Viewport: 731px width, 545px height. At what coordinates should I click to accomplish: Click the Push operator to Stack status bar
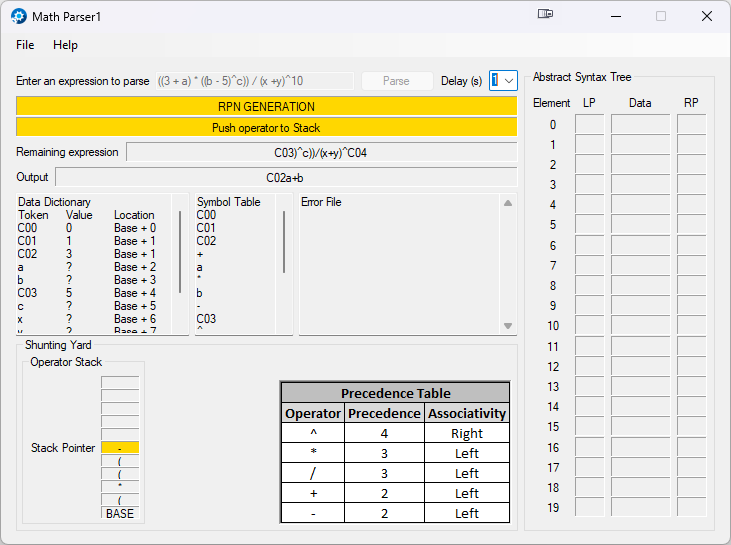coord(266,127)
